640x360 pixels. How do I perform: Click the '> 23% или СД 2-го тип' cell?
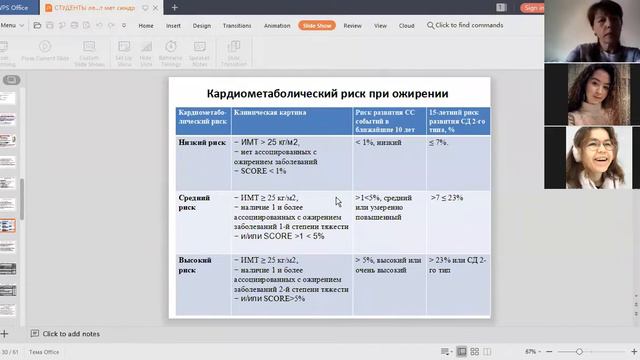tap(458, 284)
